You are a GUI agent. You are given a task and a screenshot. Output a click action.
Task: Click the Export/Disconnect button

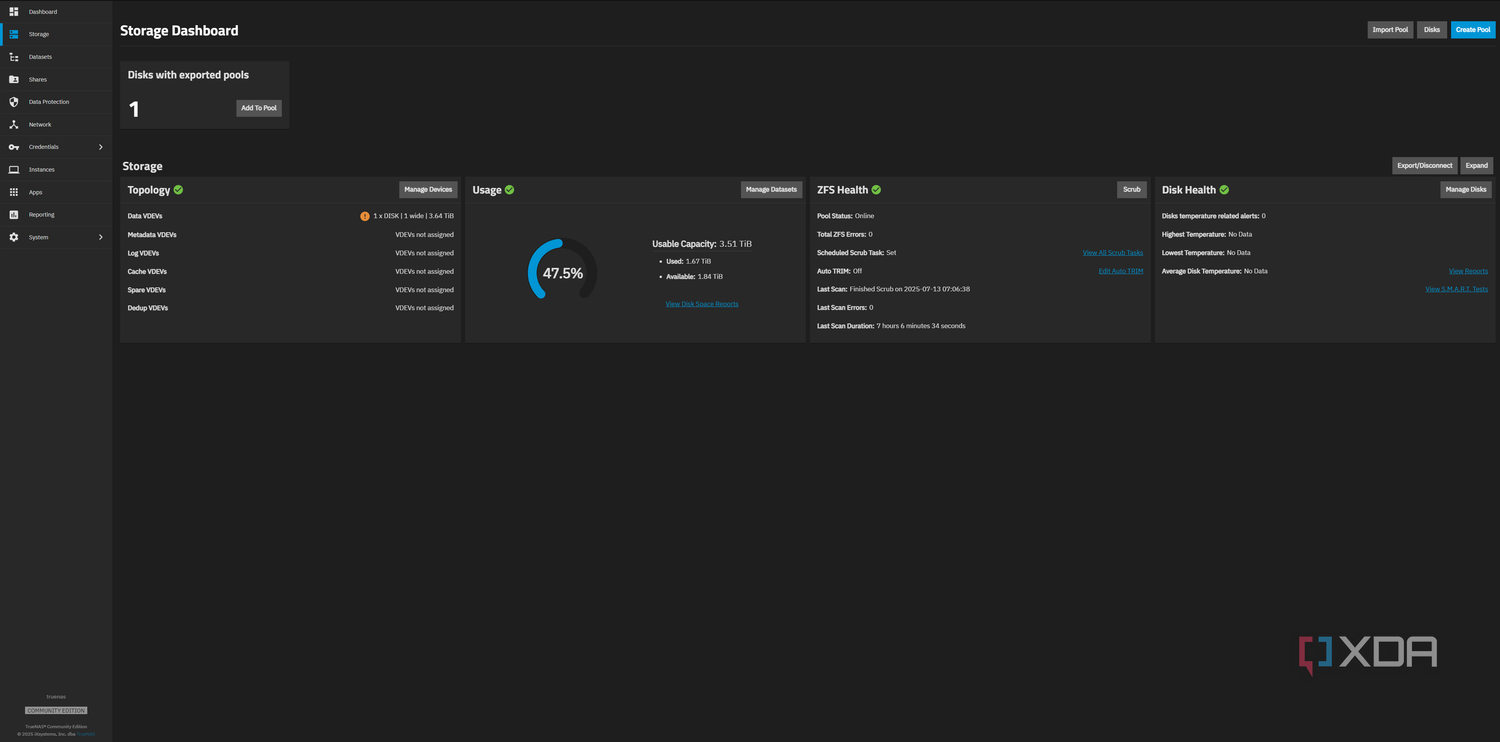[x=1425, y=166]
